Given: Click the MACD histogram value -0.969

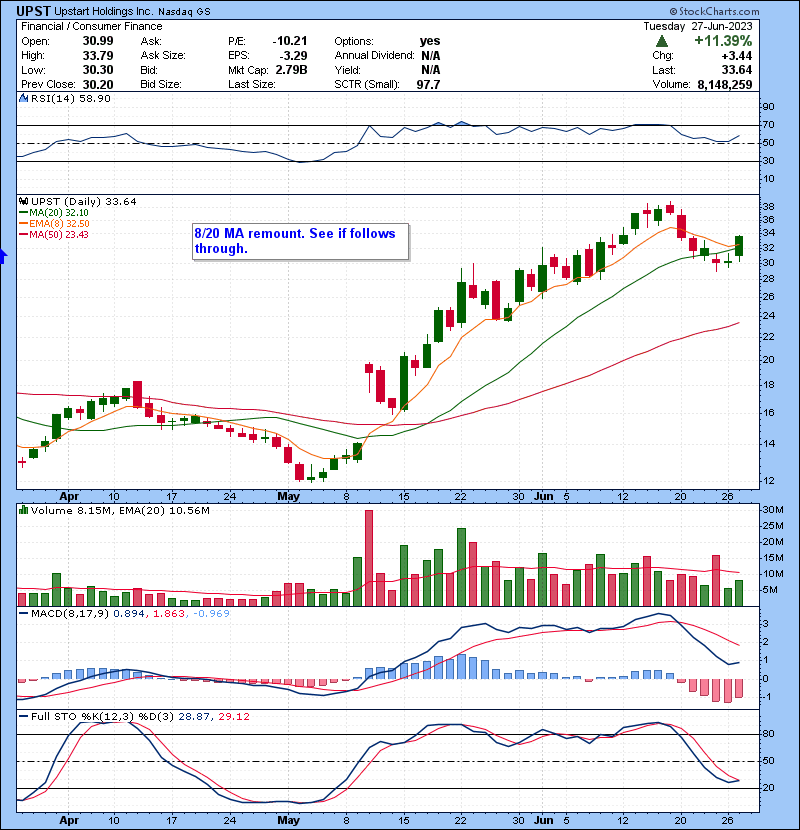Looking at the screenshot, I should pyautogui.click(x=211, y=614).
